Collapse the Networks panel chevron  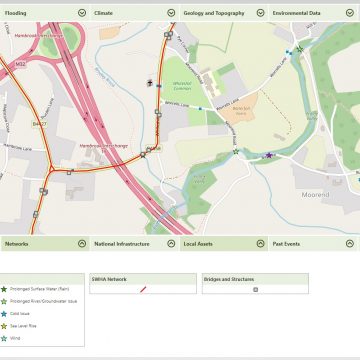click(82, 244)
